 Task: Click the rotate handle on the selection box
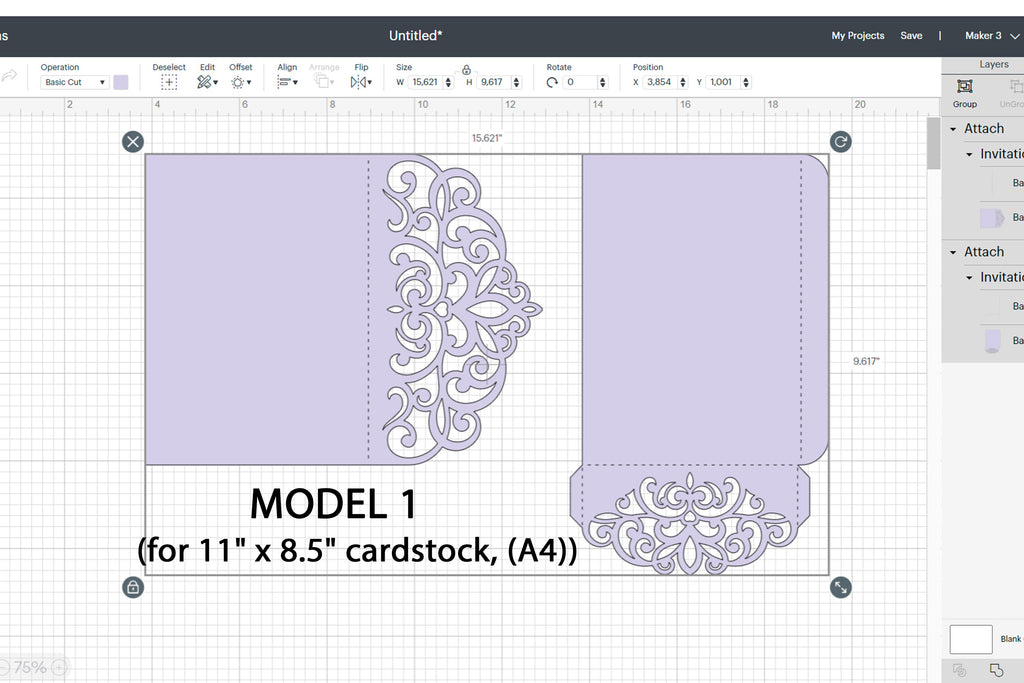841,142
